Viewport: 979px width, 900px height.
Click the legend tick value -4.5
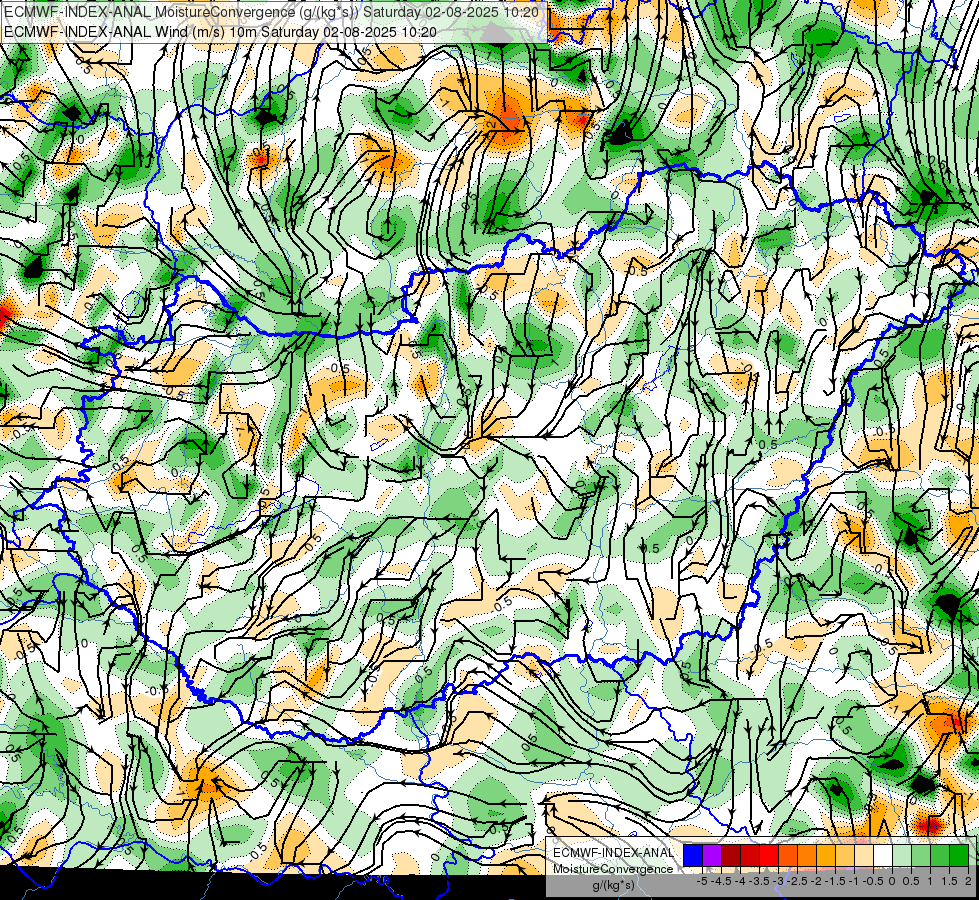tap(720, 881)
